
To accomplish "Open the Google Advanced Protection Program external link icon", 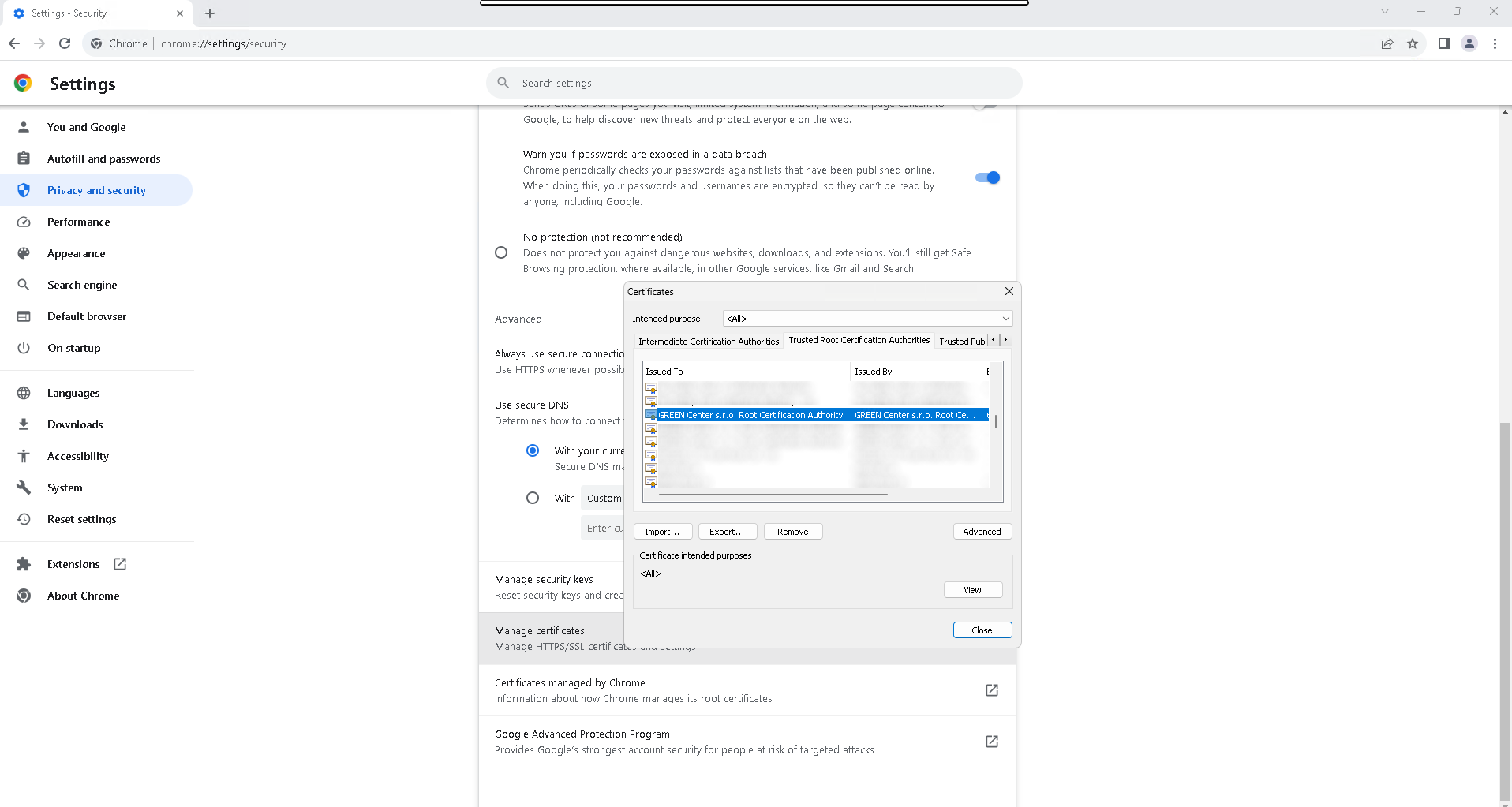I will [x=992, y=742].
